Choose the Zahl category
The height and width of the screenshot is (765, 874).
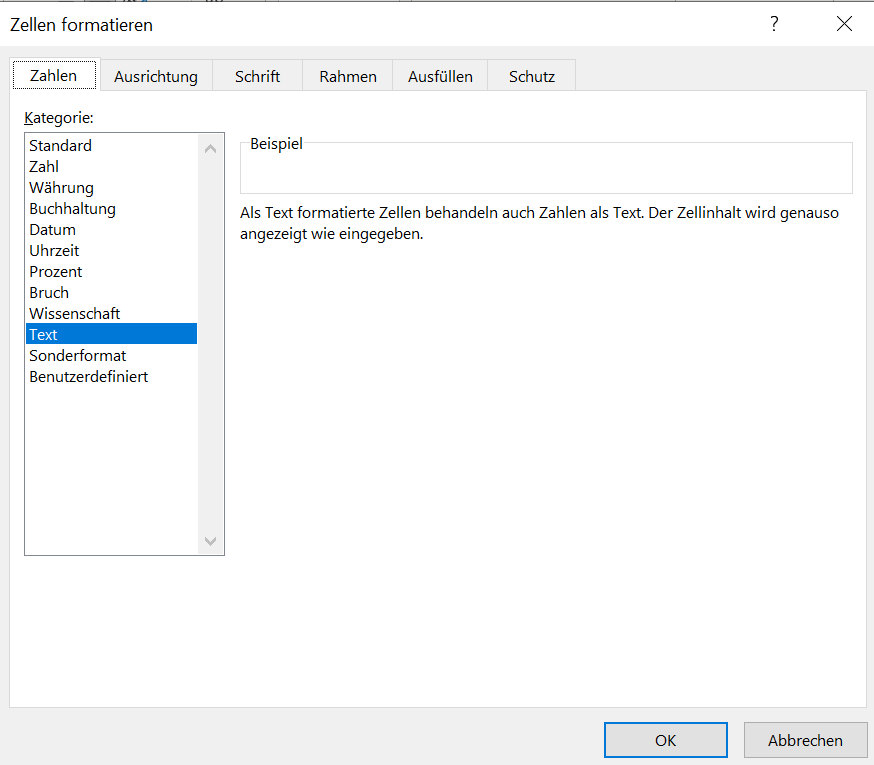[x=44, y=167]
